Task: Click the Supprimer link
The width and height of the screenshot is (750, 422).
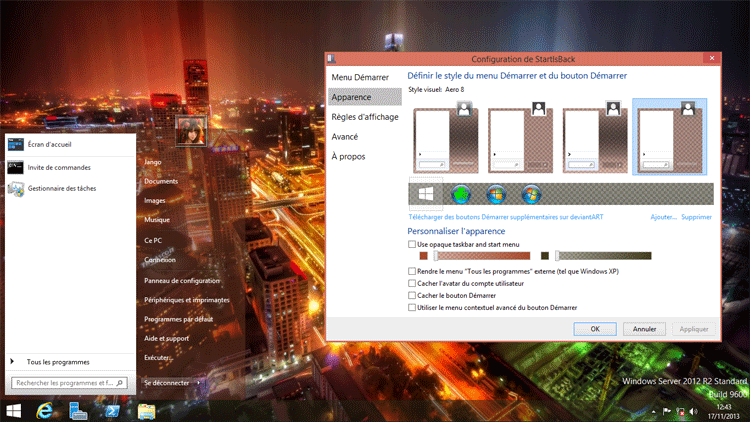Action: 696,217
